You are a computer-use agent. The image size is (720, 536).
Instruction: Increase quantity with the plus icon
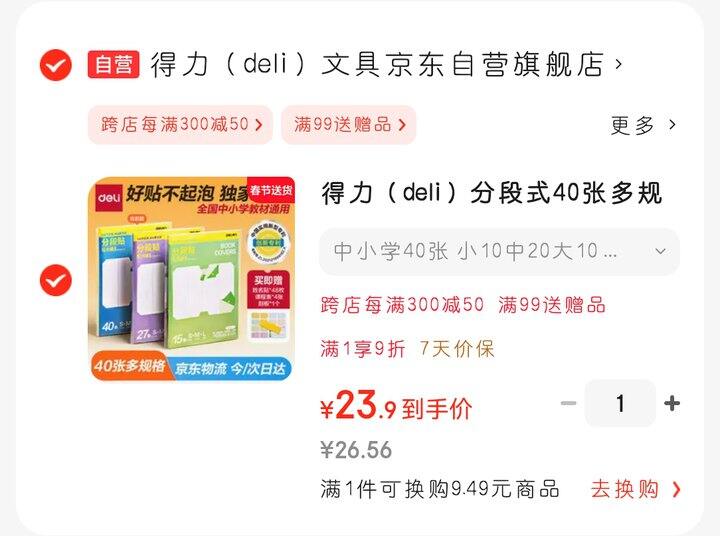click(x=672, y=403)
